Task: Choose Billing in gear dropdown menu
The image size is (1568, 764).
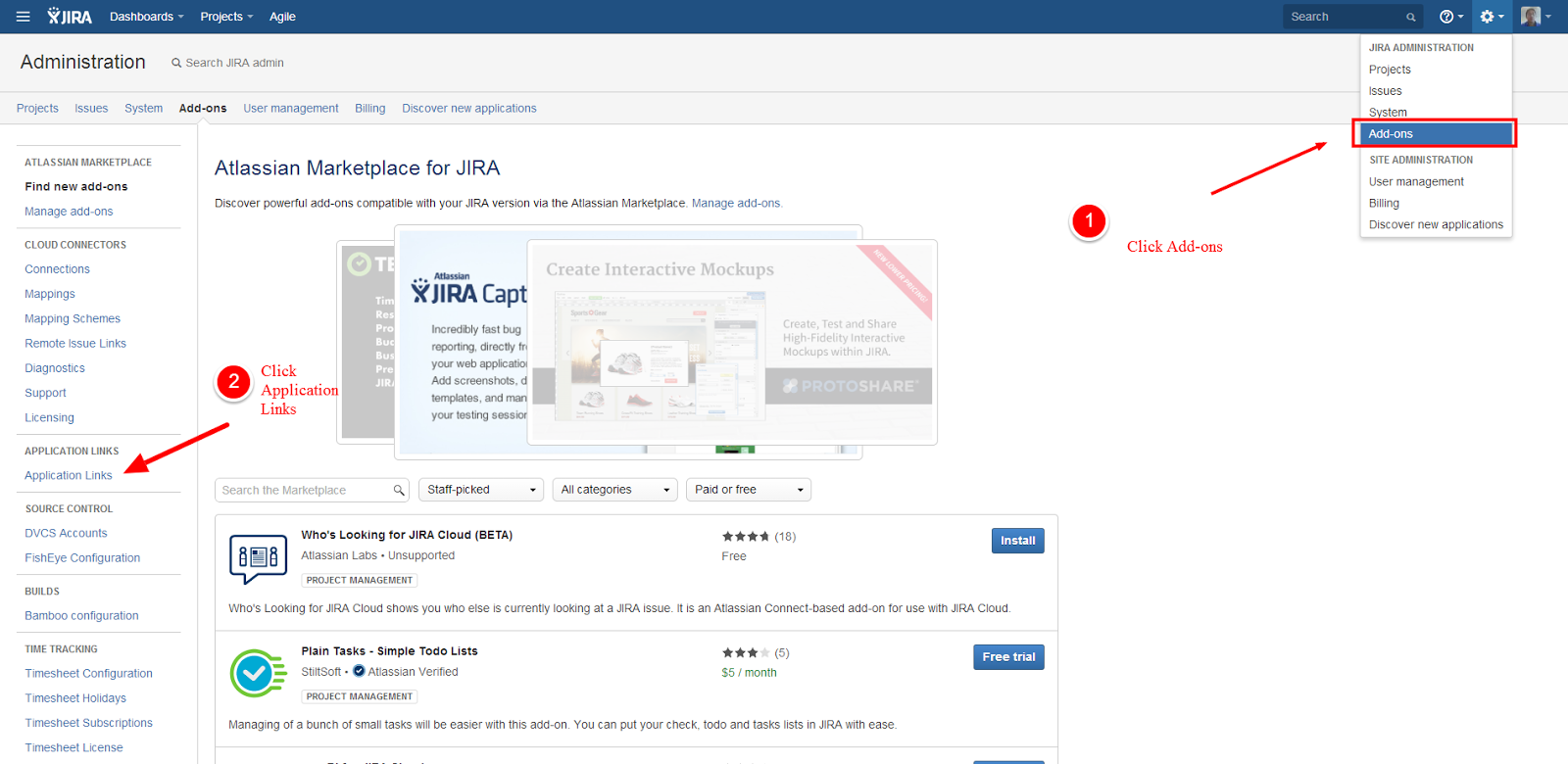Action: (x=1436, y=204)
